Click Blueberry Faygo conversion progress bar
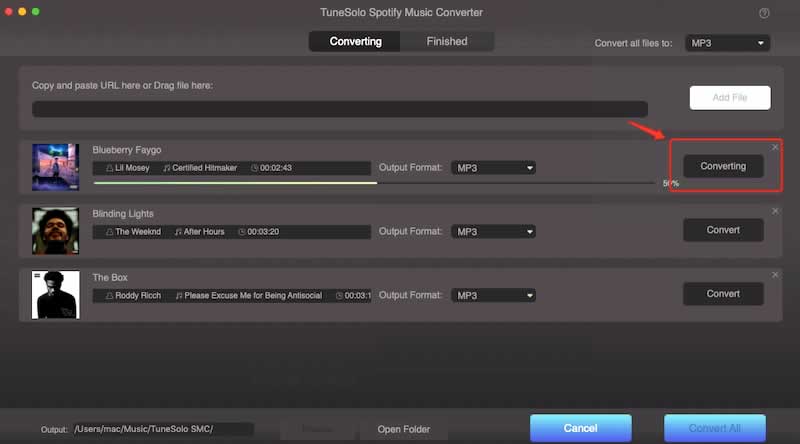 click(374, 183)
